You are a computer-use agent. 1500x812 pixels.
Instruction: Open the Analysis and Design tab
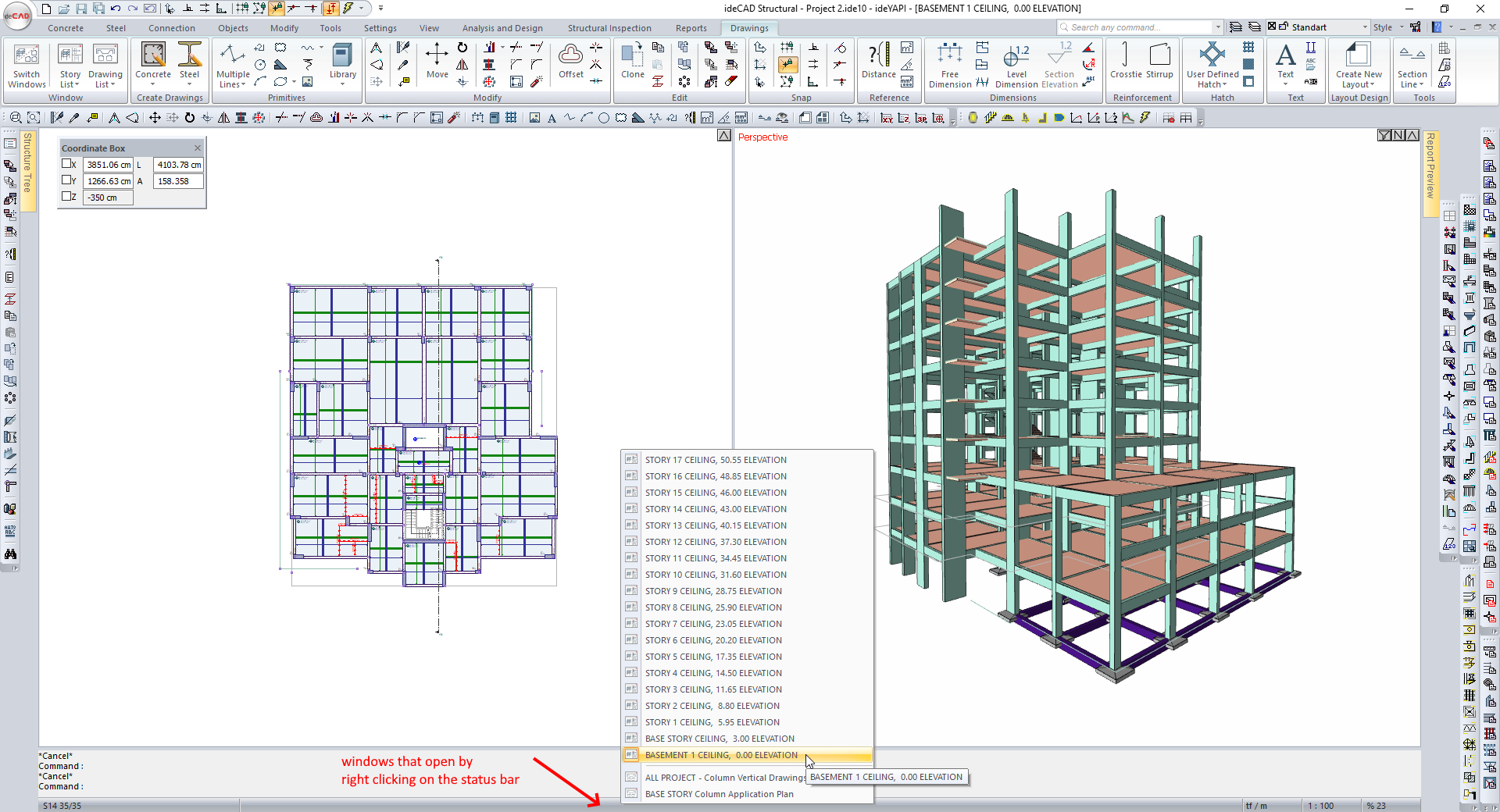[x=502, y=28]
